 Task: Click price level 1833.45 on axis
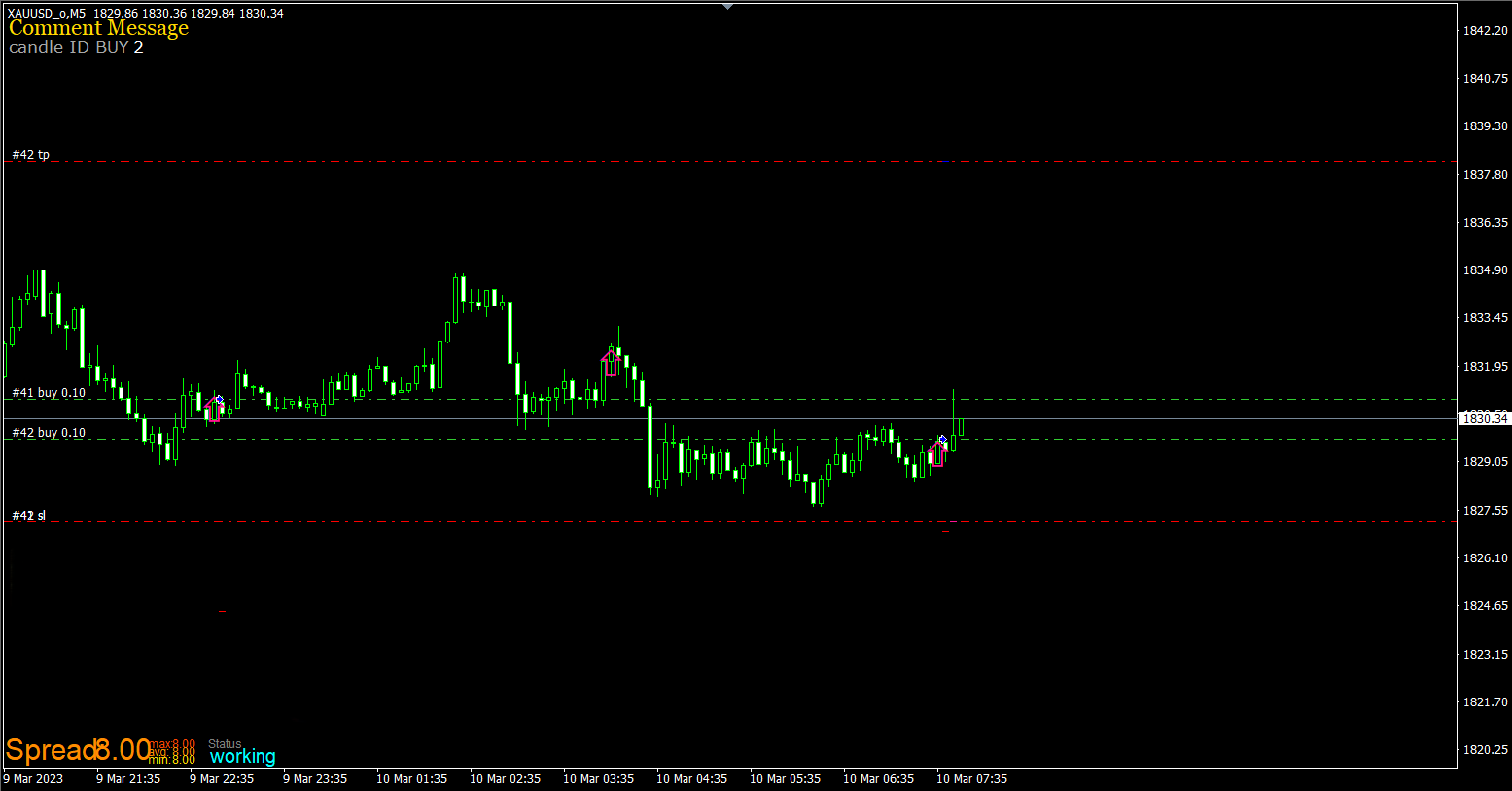pos(1486,318)
